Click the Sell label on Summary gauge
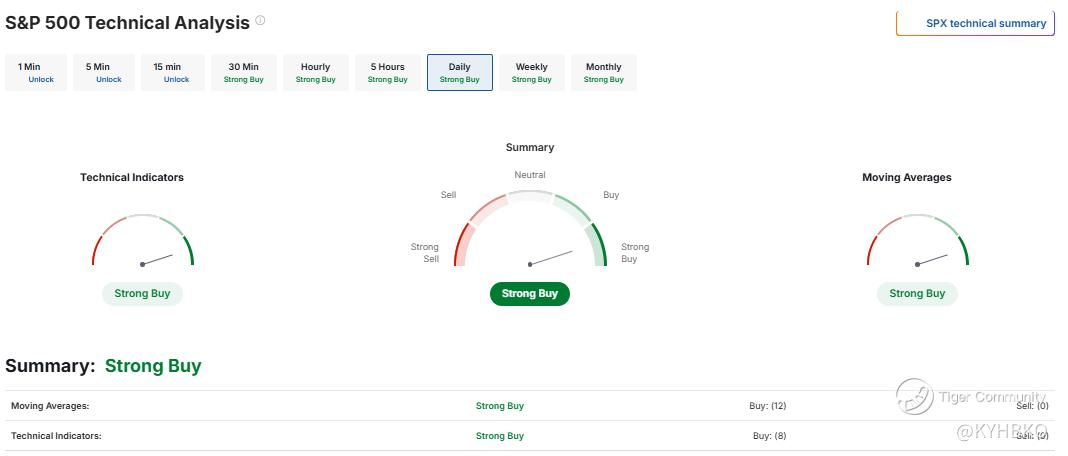This screenshot has width=1068, height=456. [x=448, y=195]
